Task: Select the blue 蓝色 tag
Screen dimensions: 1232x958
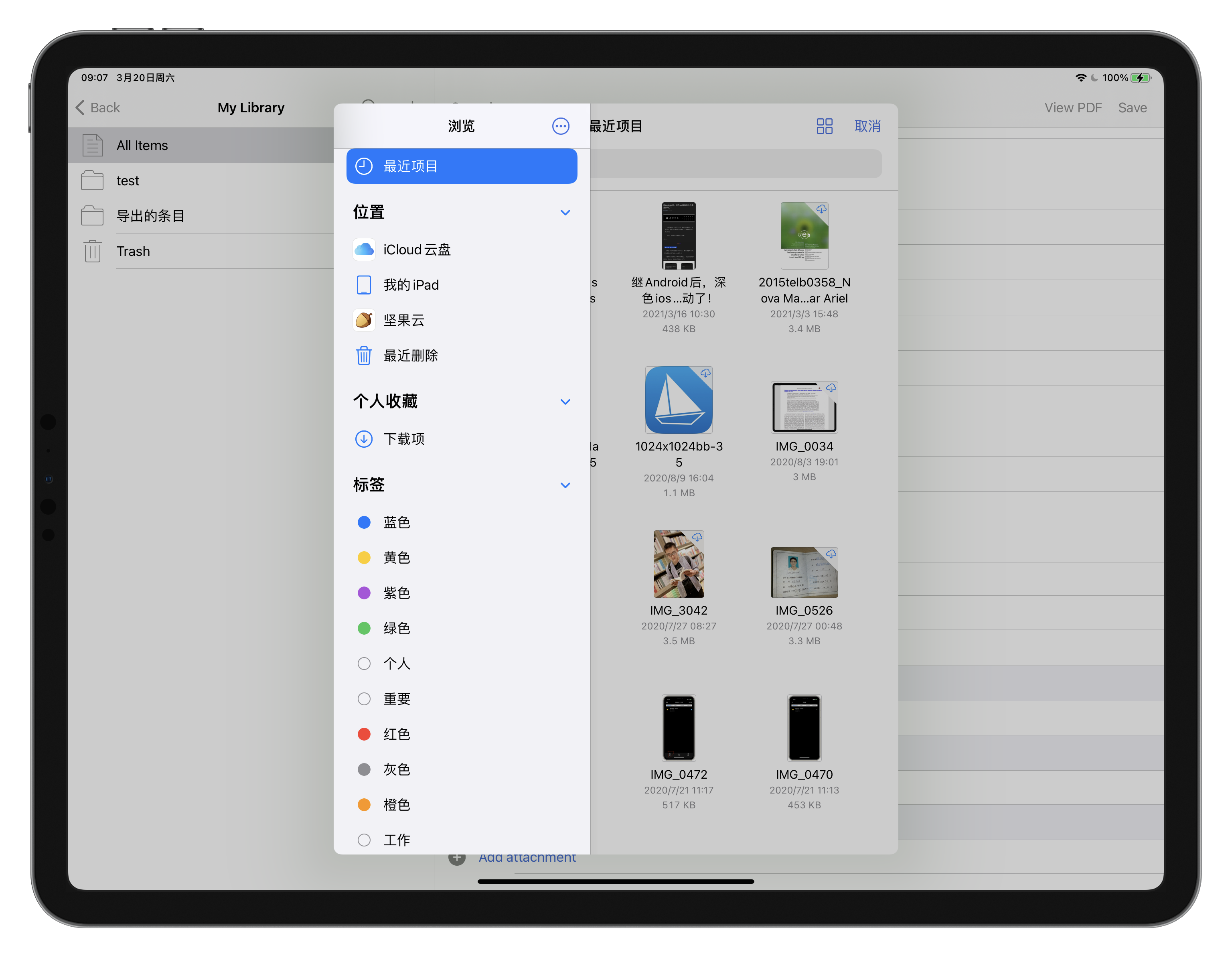Action: (x=462, y=522)
